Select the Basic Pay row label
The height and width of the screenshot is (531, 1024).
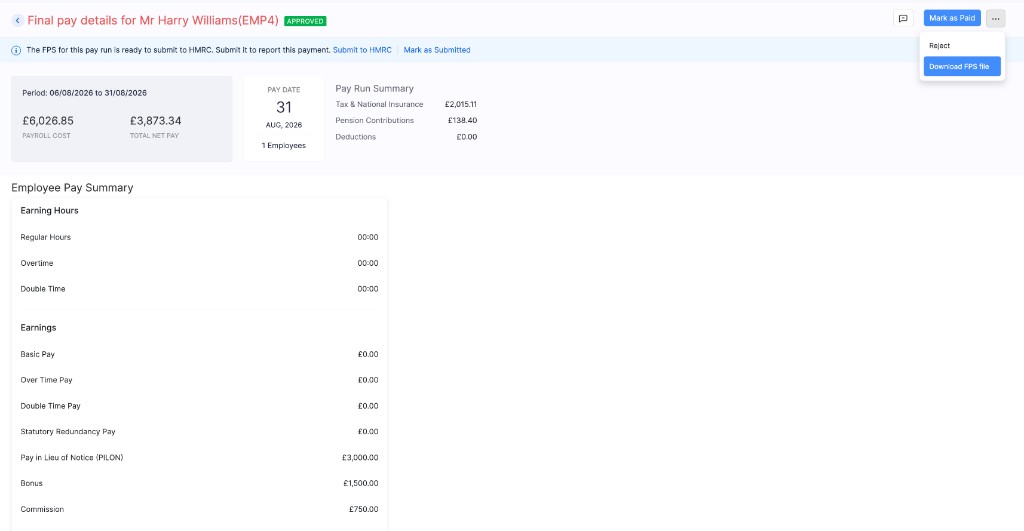[x=37, y=354]
